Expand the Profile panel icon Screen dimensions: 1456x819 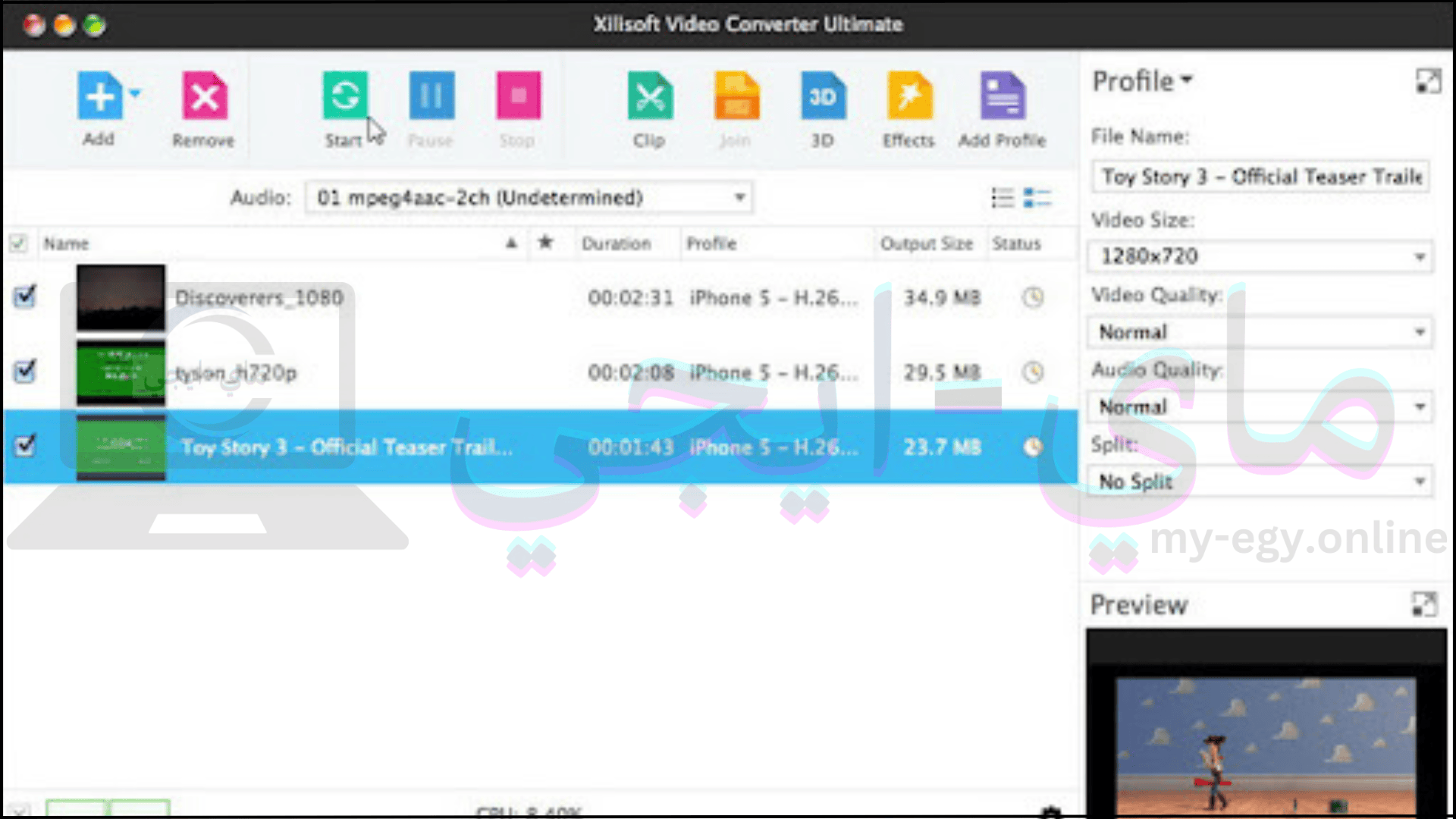pyautogui.click(x=1428, y=81)
